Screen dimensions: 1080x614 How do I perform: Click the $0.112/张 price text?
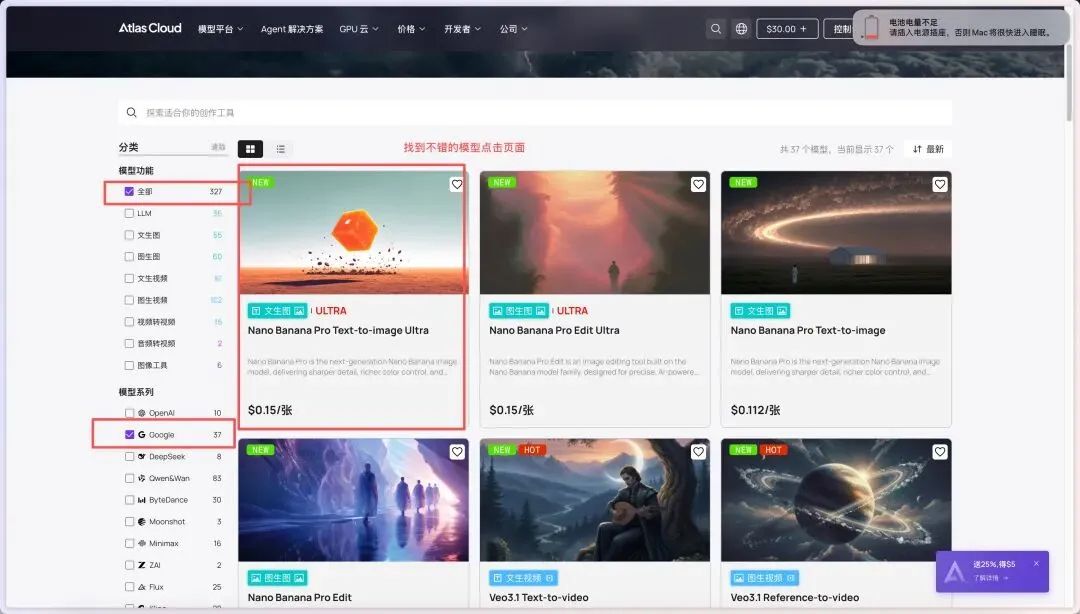756,410
